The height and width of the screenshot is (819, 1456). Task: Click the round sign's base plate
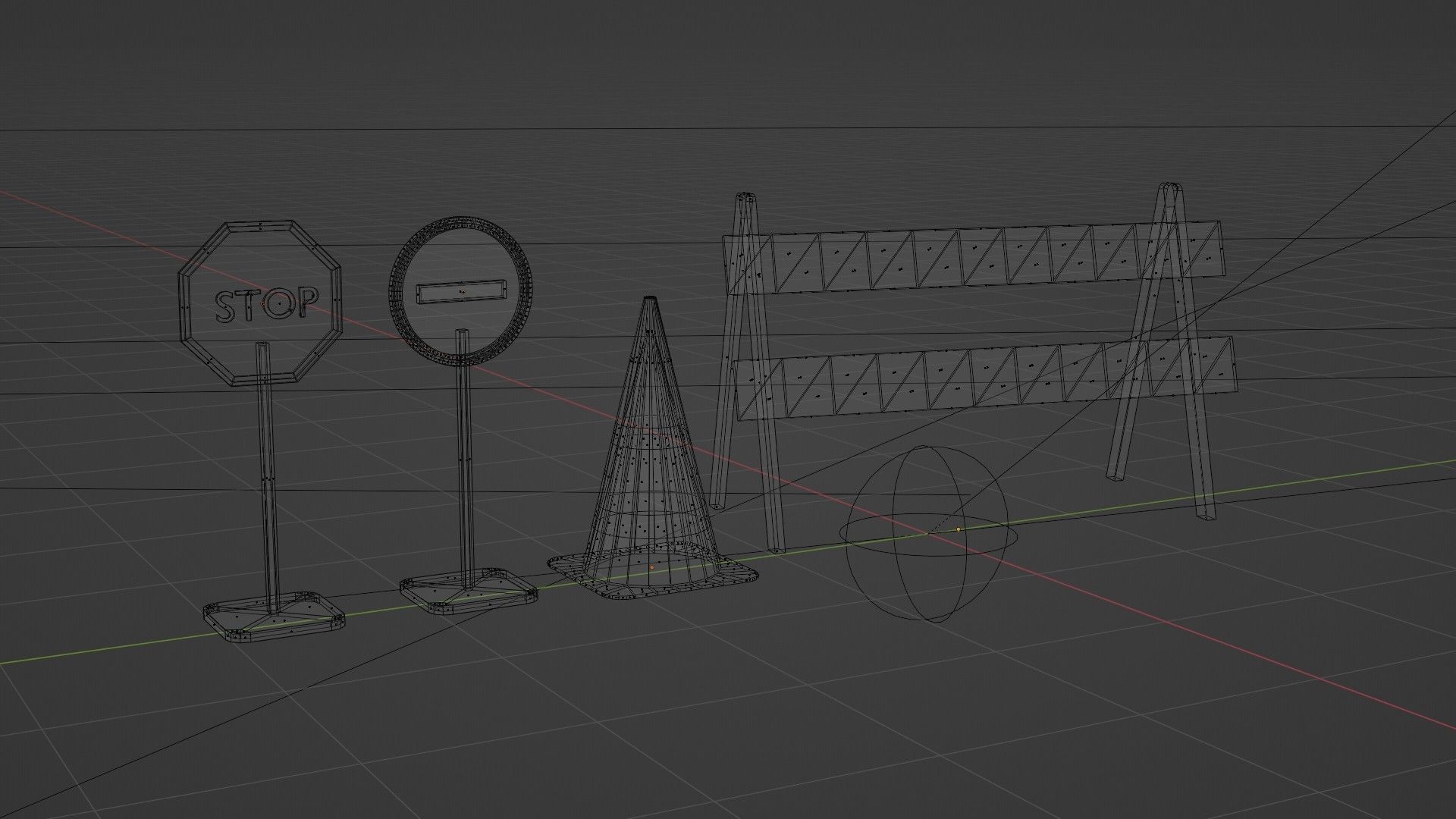(469, 591)
